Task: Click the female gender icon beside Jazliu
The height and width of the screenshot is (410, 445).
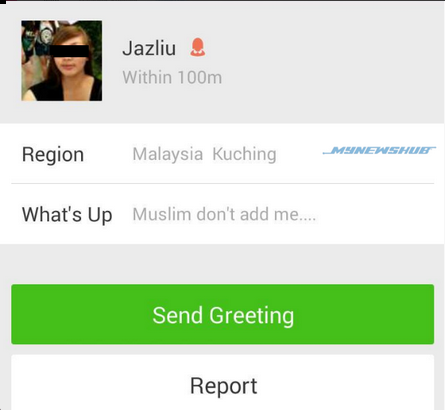Action: coord(198,47)
